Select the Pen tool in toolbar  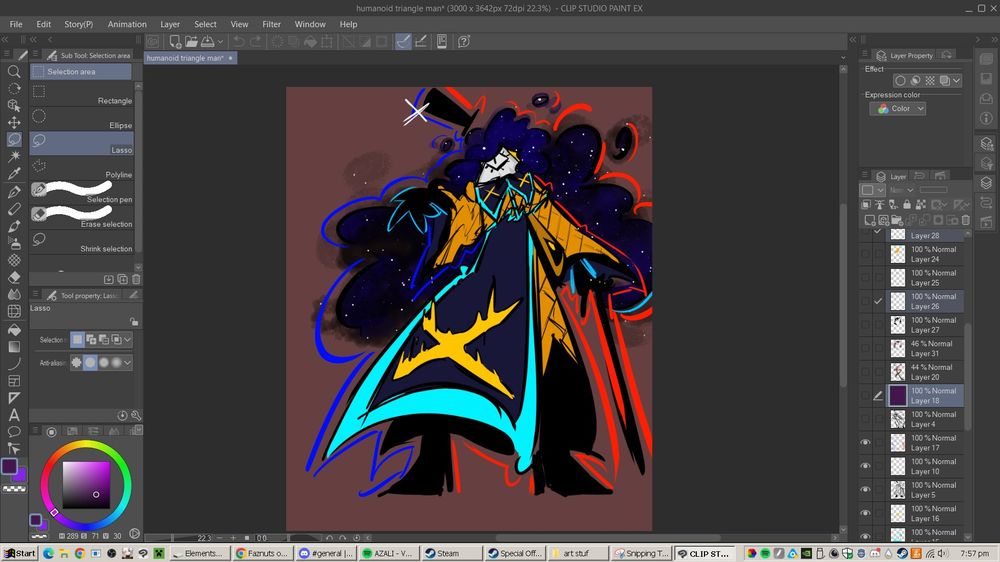[13, 192]
